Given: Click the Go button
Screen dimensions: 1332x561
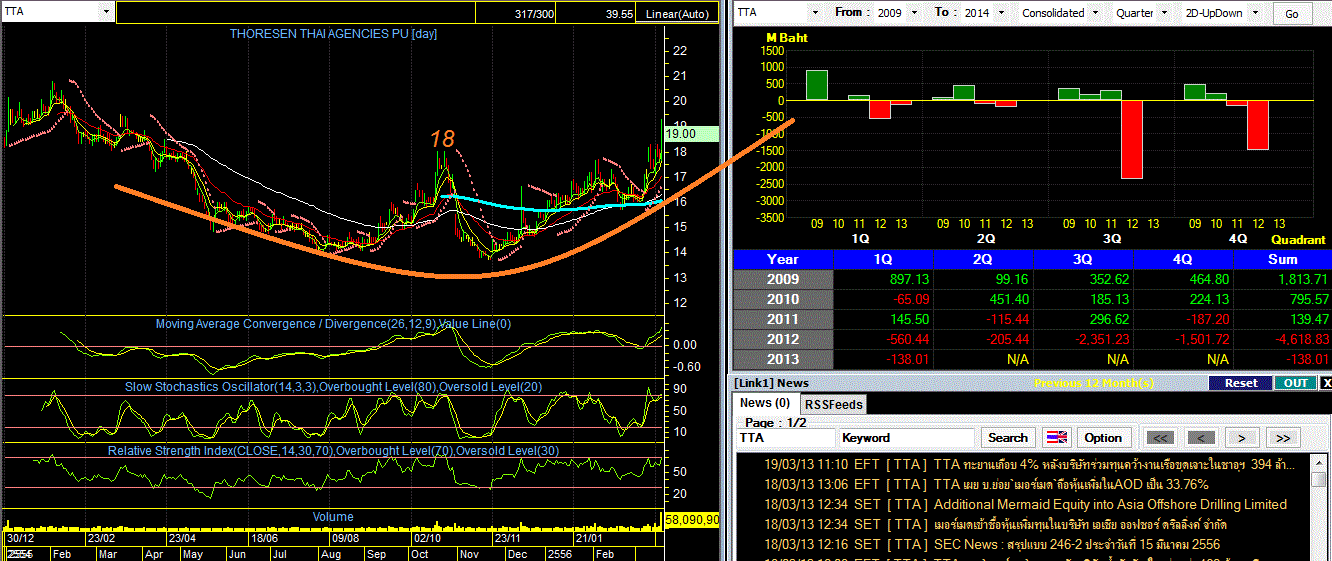Looking at the screenshot, I should coord(1292,14).
